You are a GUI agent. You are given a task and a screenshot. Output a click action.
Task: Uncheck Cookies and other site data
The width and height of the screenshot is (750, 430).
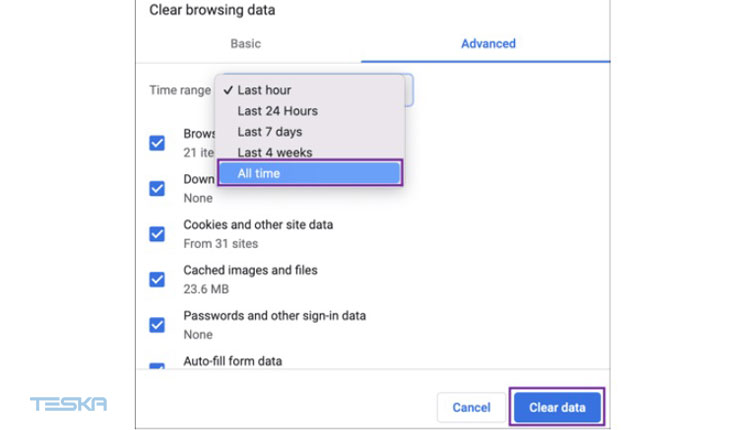point(157,234)
